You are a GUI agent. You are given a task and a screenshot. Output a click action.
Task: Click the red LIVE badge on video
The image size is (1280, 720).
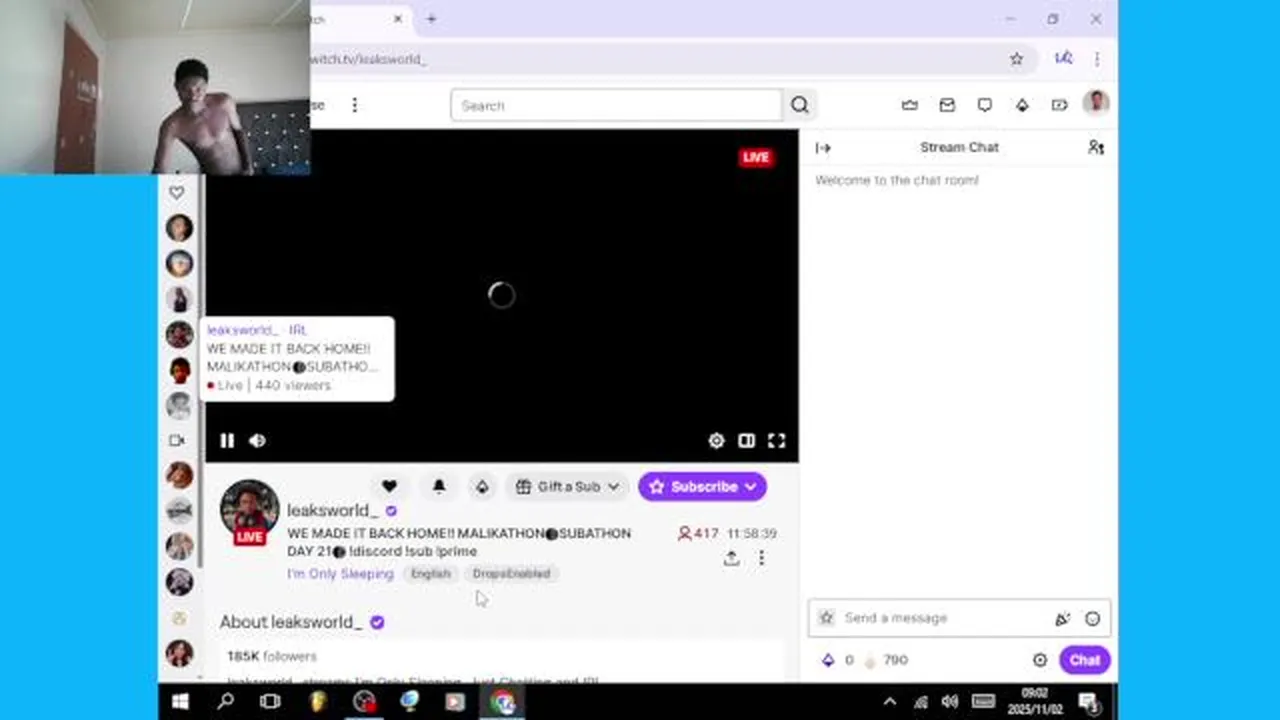756,157
